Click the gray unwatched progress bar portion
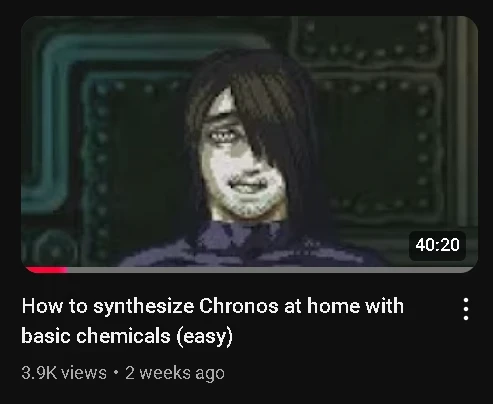This screenshot has height=404, width=493. point(271,270)
